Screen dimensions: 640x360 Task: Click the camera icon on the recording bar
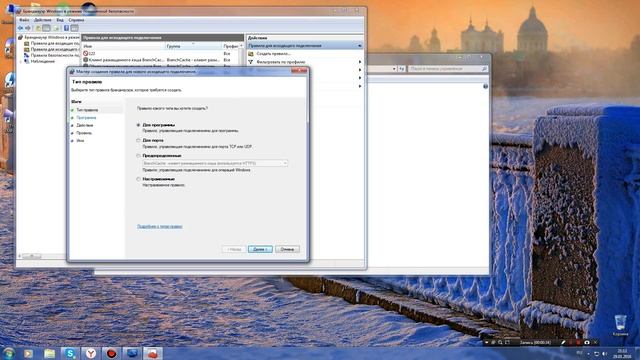(587, 342)
